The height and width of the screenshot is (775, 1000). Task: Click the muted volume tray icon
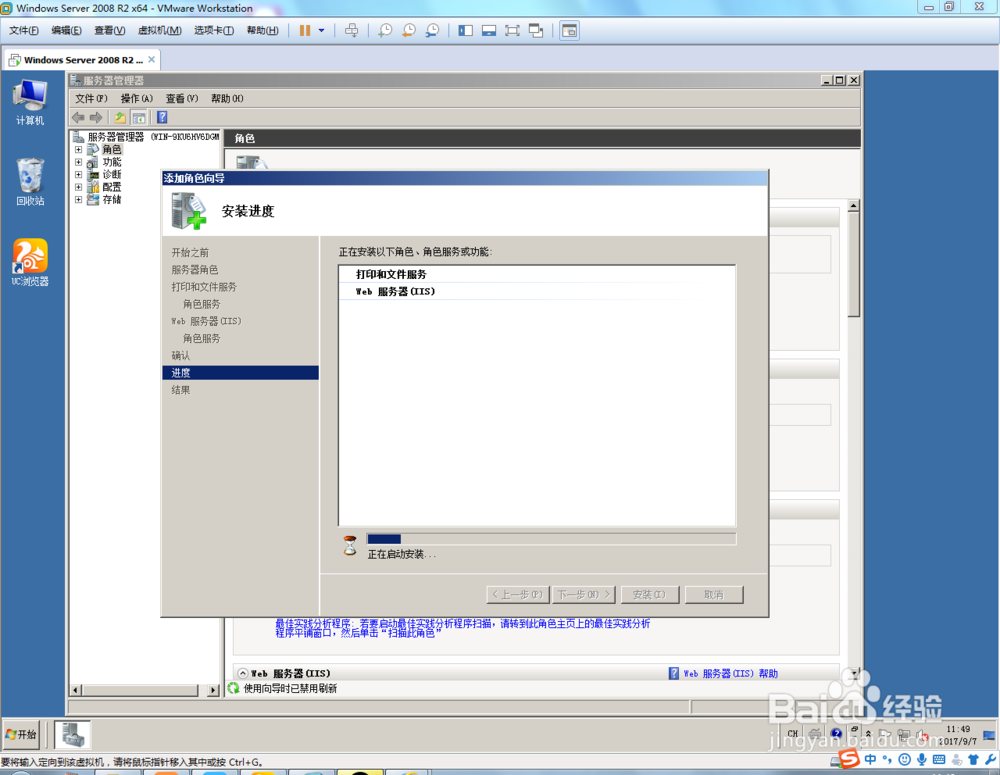[x=922, y=734]
